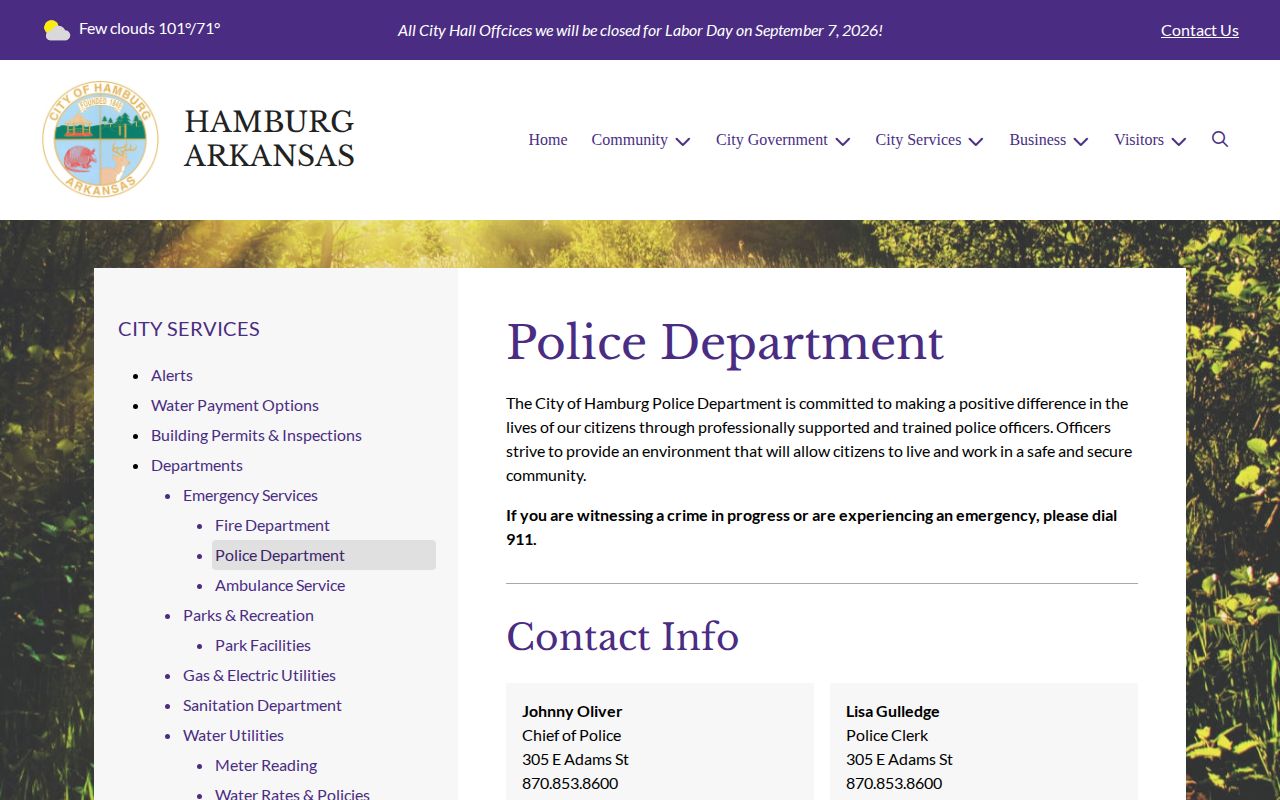Open Water Rates & Policies link
Screen dimensions: 1280x800
point(292,794)
